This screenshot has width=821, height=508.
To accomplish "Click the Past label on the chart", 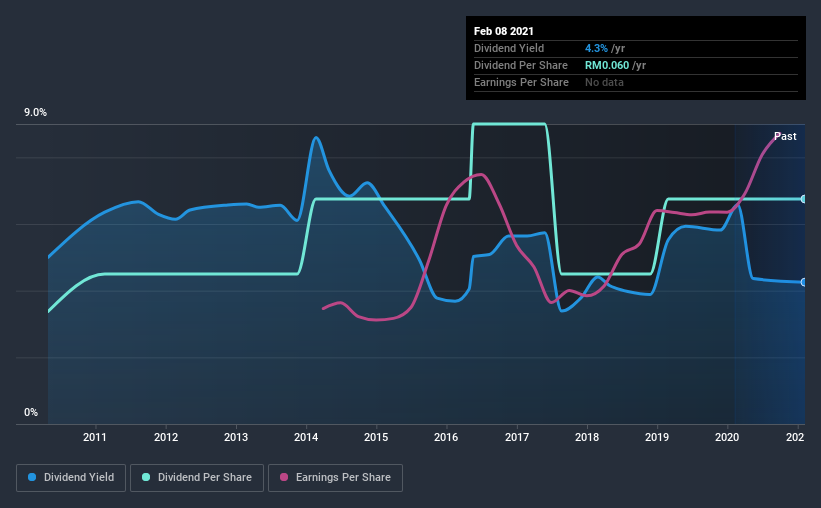I will pyautogui.click(x=785, y=136).
